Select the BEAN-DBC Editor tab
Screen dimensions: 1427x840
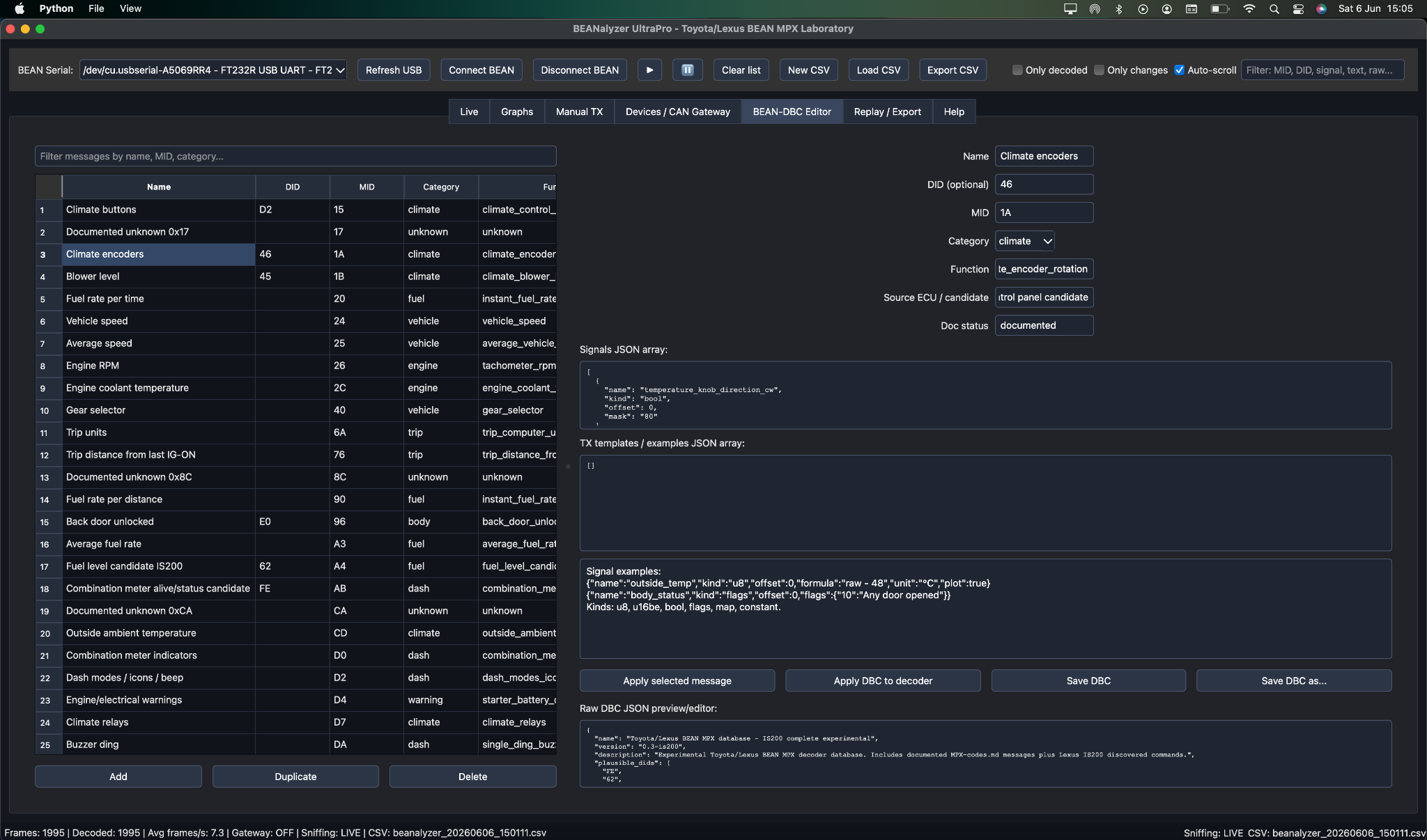click(x=792, y=111)
